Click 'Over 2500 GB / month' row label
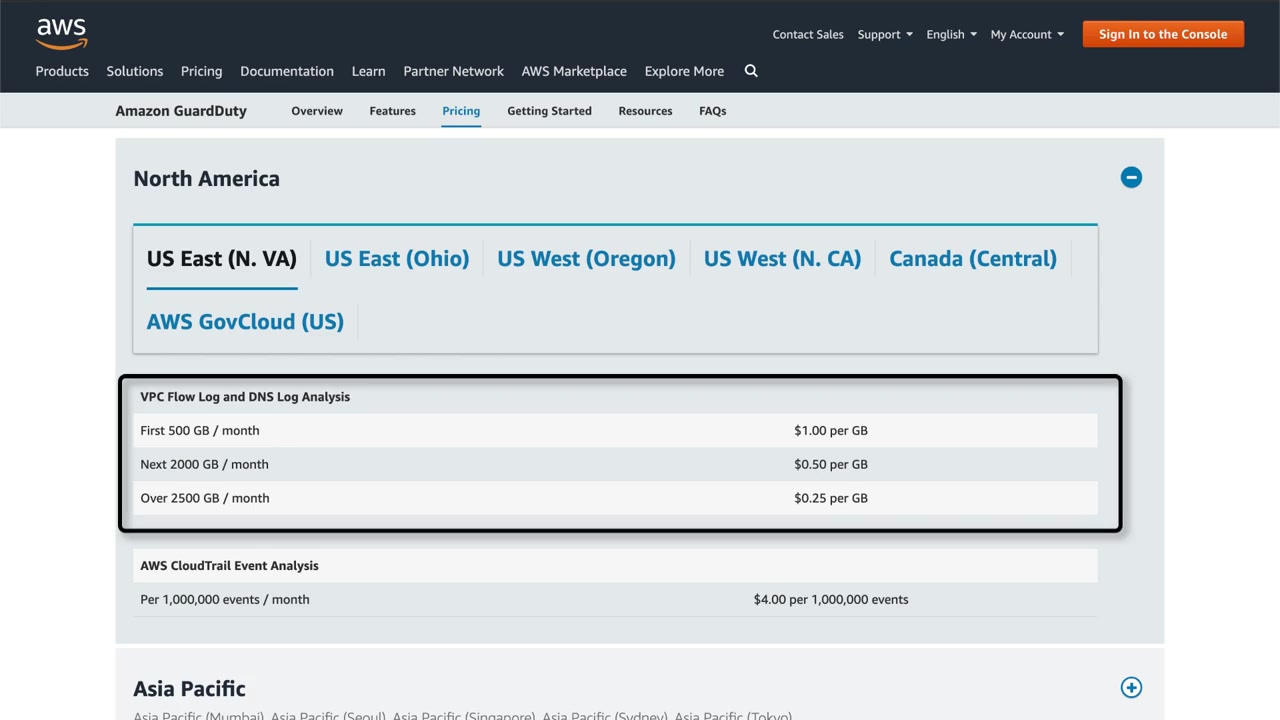This screenshot has width=1280, height=720. click(x=205, y=498)
